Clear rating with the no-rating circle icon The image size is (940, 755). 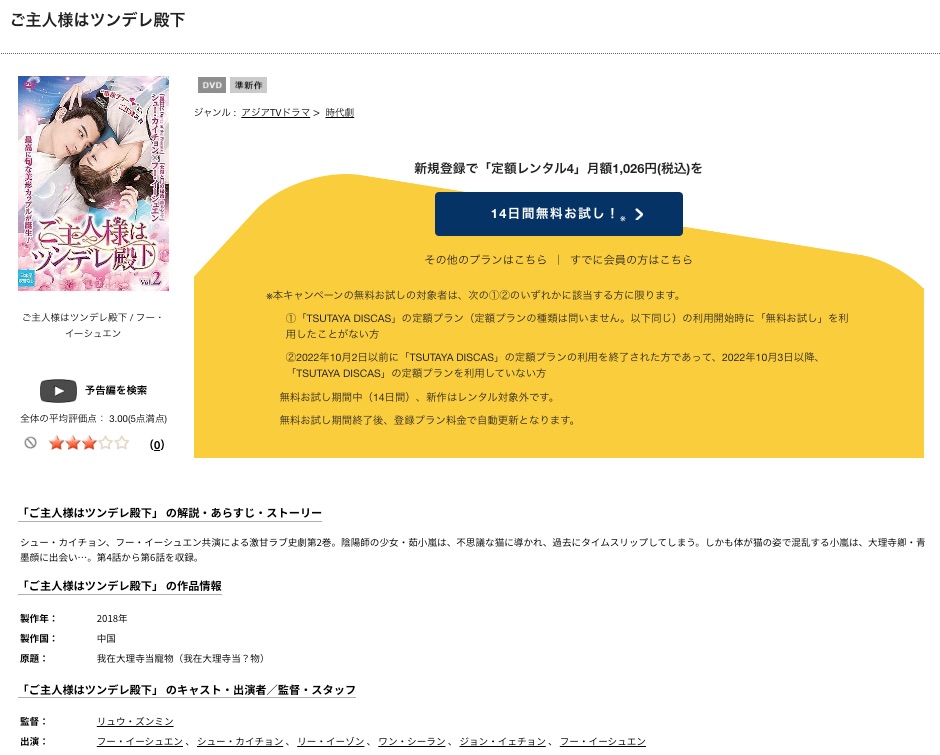coord(31,443)
